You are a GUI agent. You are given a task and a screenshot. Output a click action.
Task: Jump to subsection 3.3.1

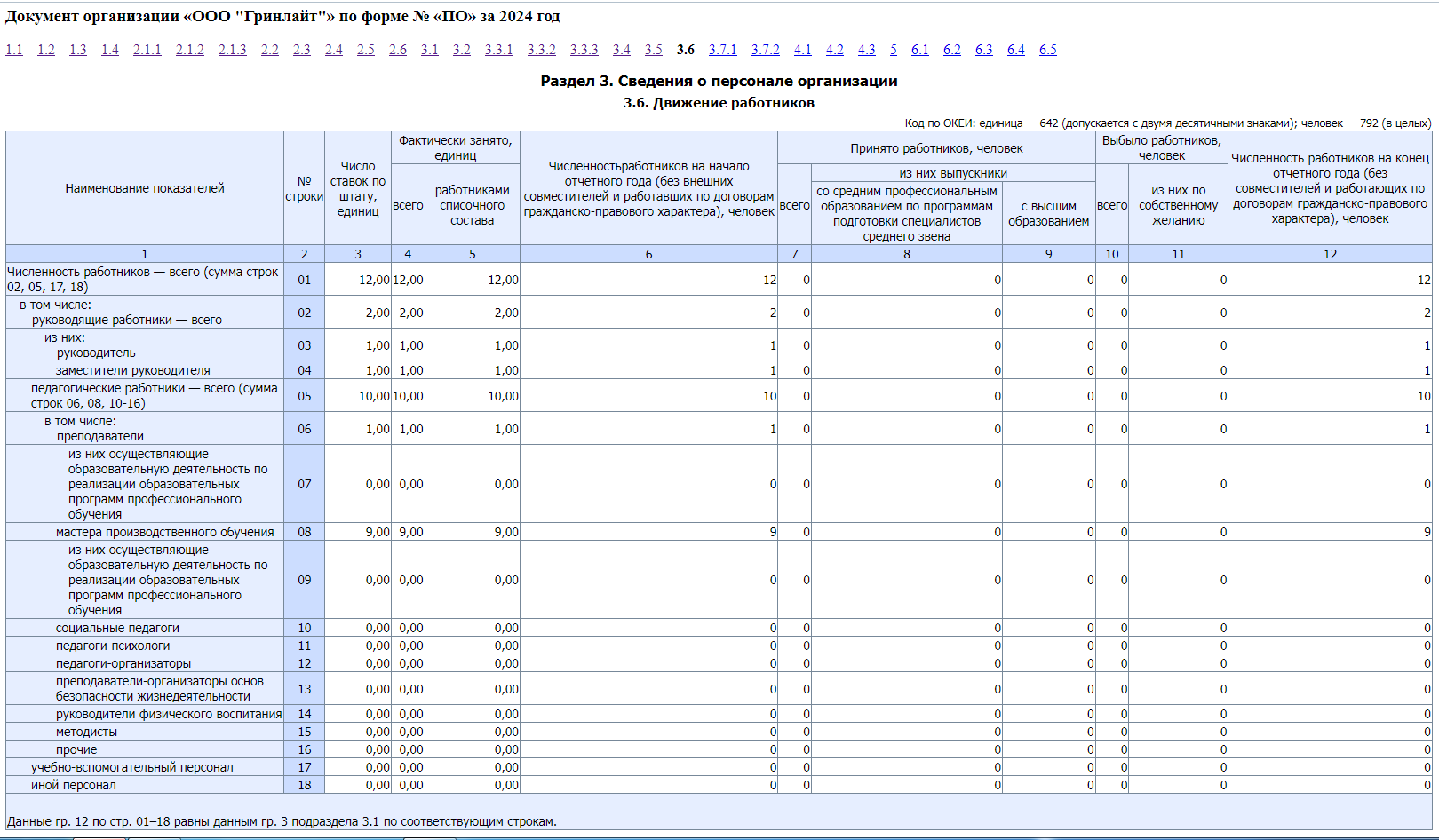point(499,50)
